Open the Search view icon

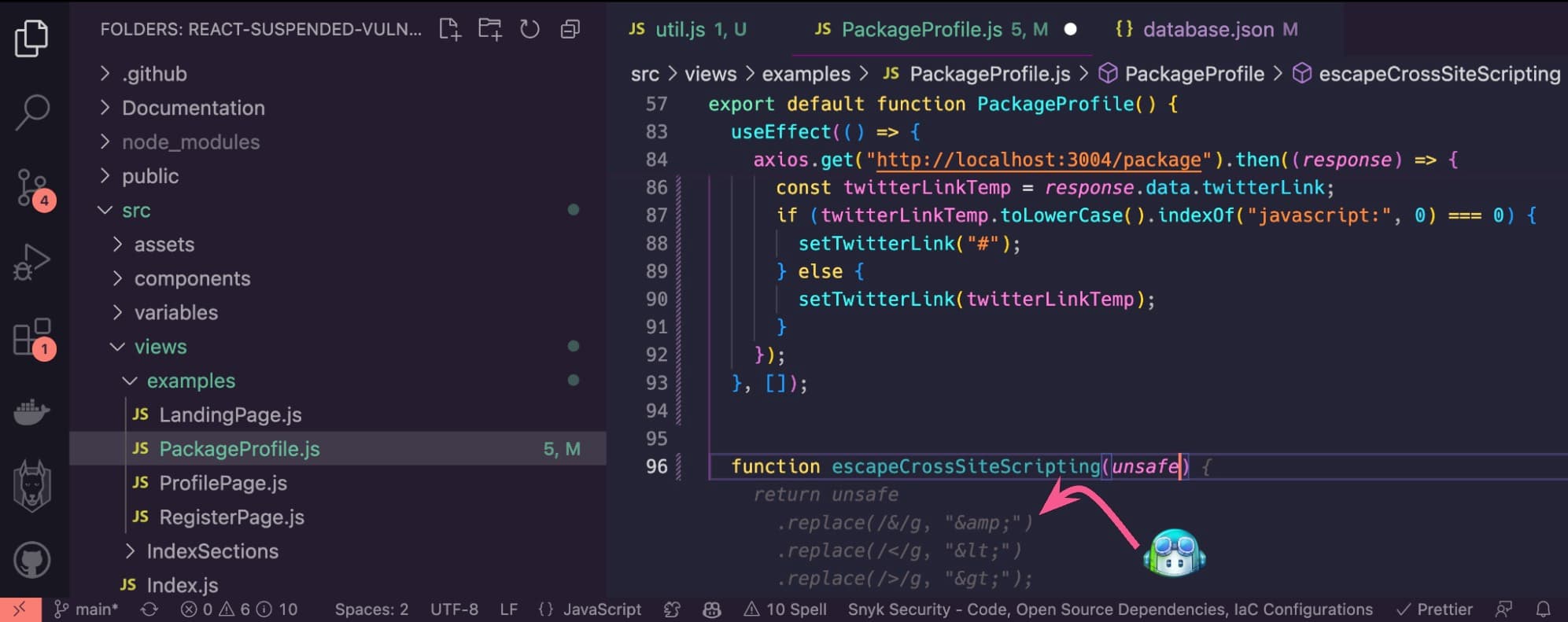tap(32, 112)
